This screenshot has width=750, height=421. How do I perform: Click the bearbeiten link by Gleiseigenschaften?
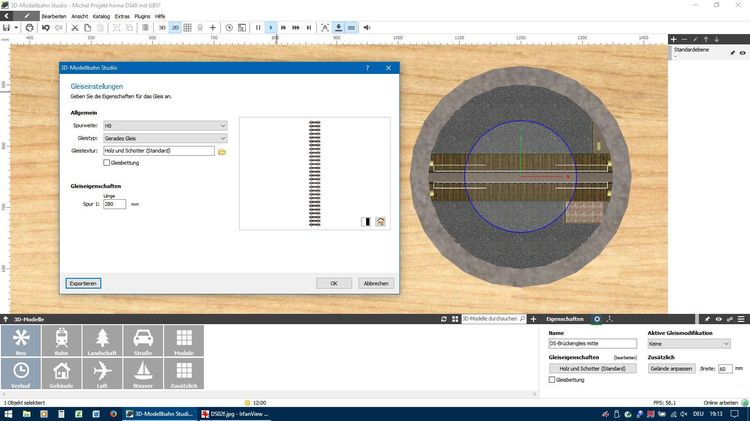(x=625, y=357)
